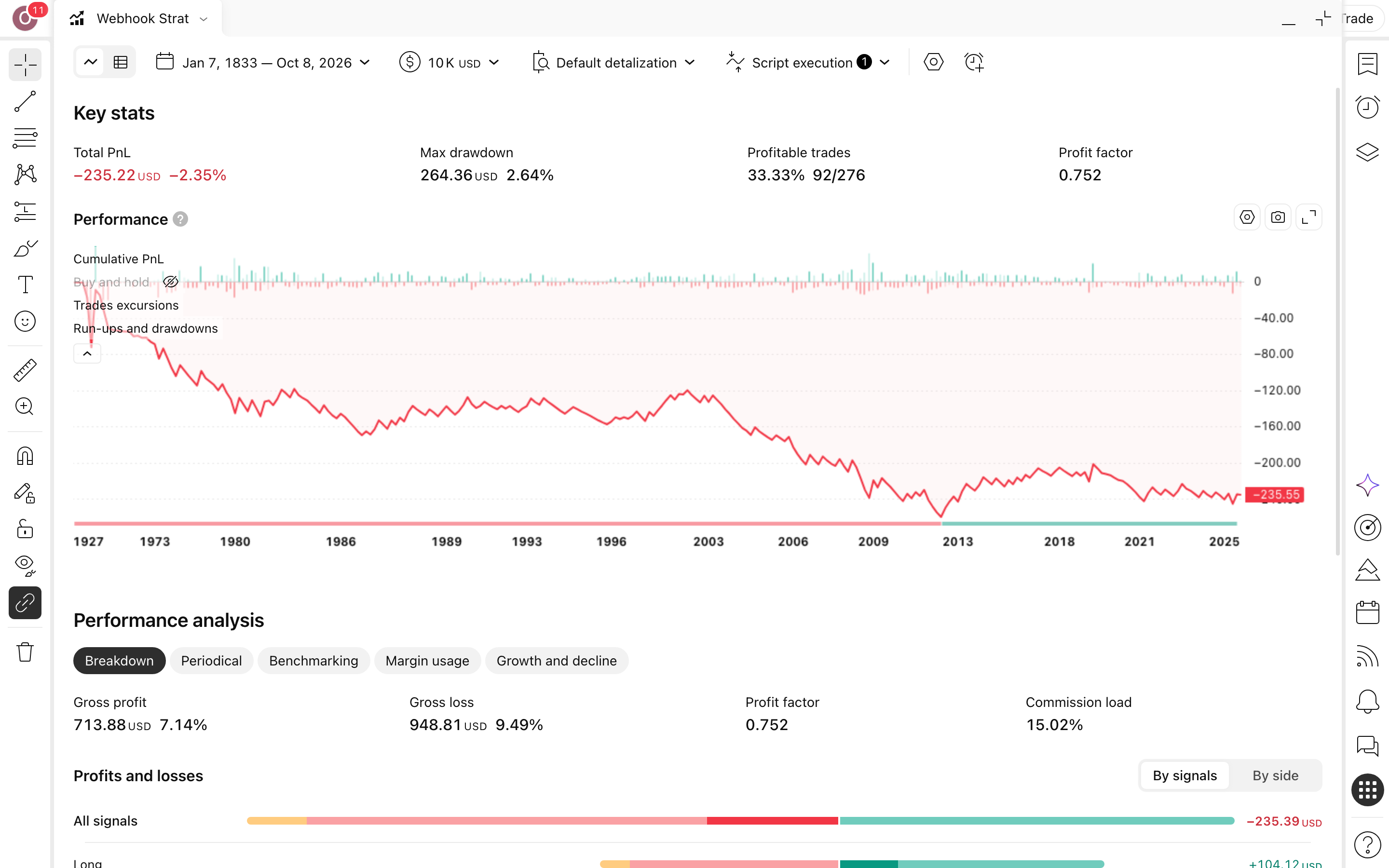
Task: Open strategy settings hexagon icon in toolbar
Action: (933, 62)
